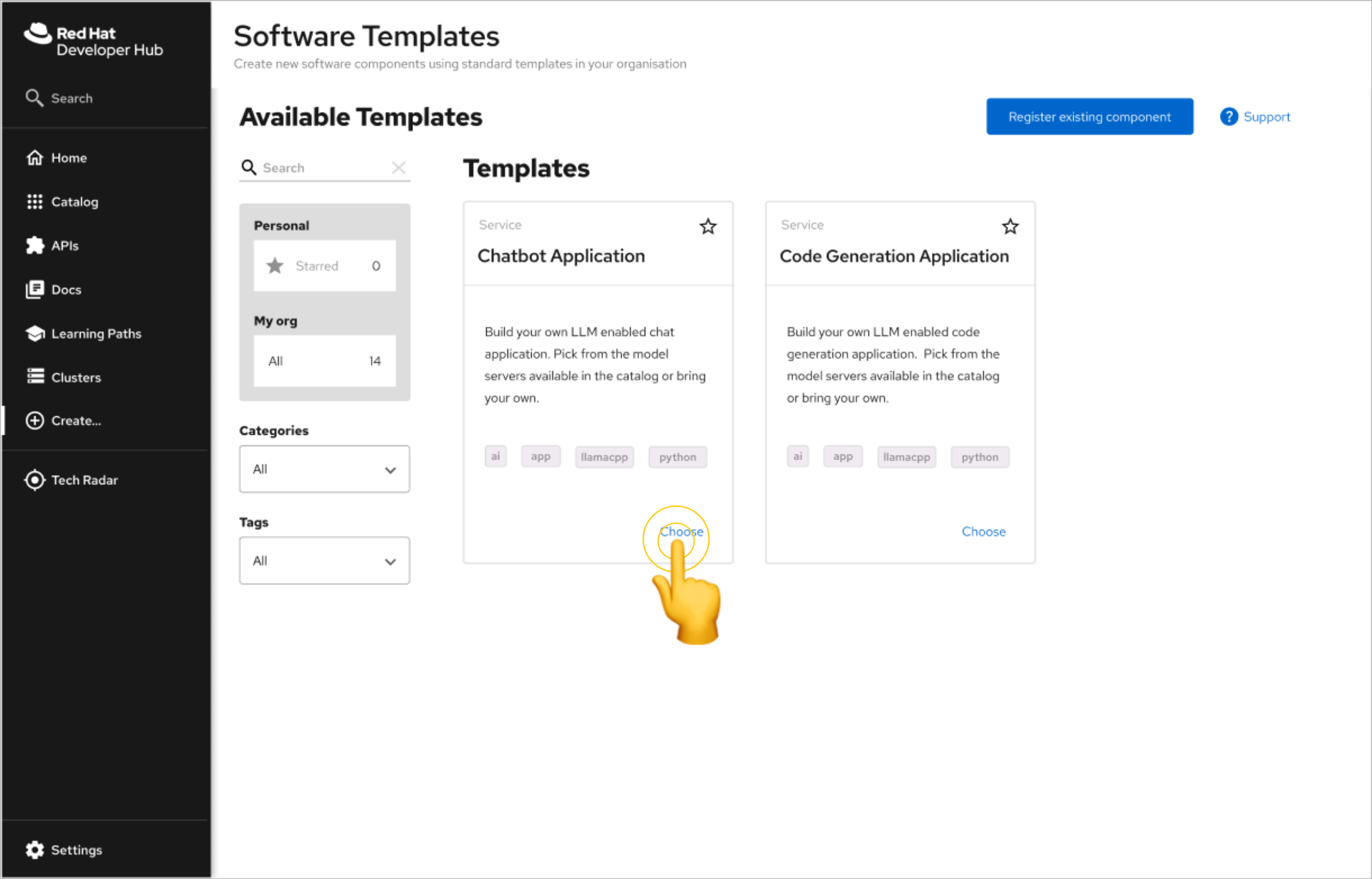This screenshot has width=1372, height=879.
Task: Star the Chatbot Application template
Action: (x=708, y=227)
